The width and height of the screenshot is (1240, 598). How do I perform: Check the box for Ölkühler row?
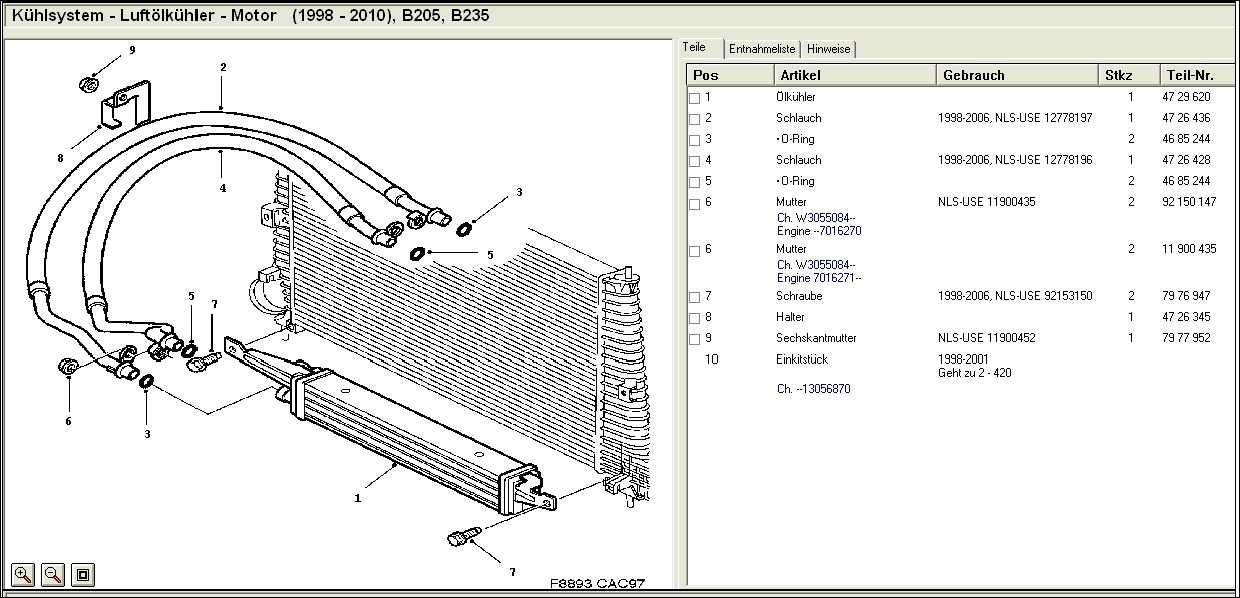[x=695, y=98]
